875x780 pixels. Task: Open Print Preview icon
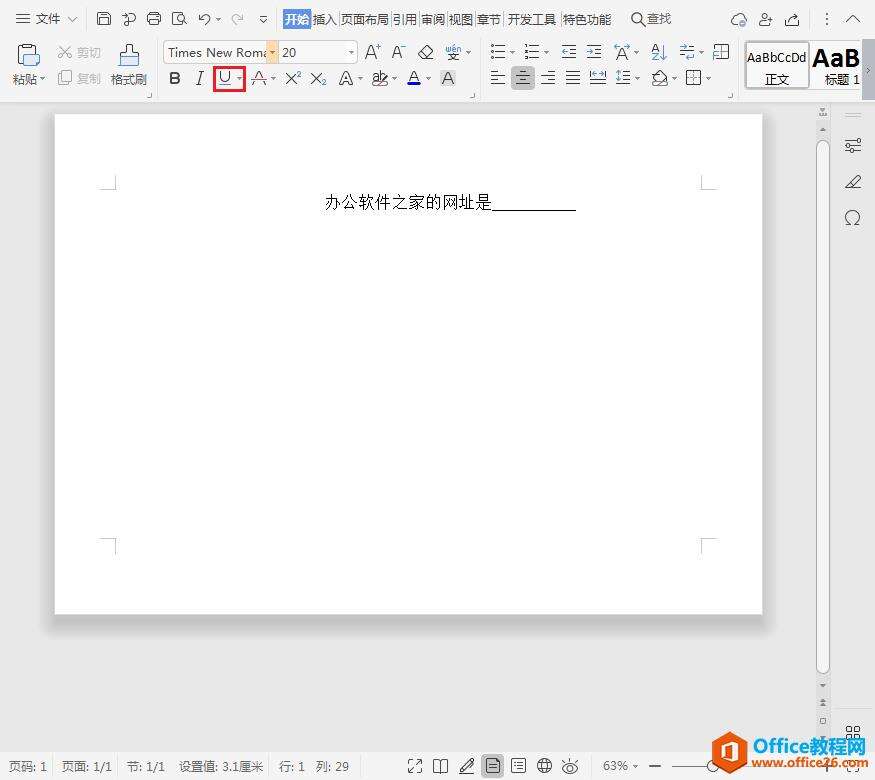179,19
